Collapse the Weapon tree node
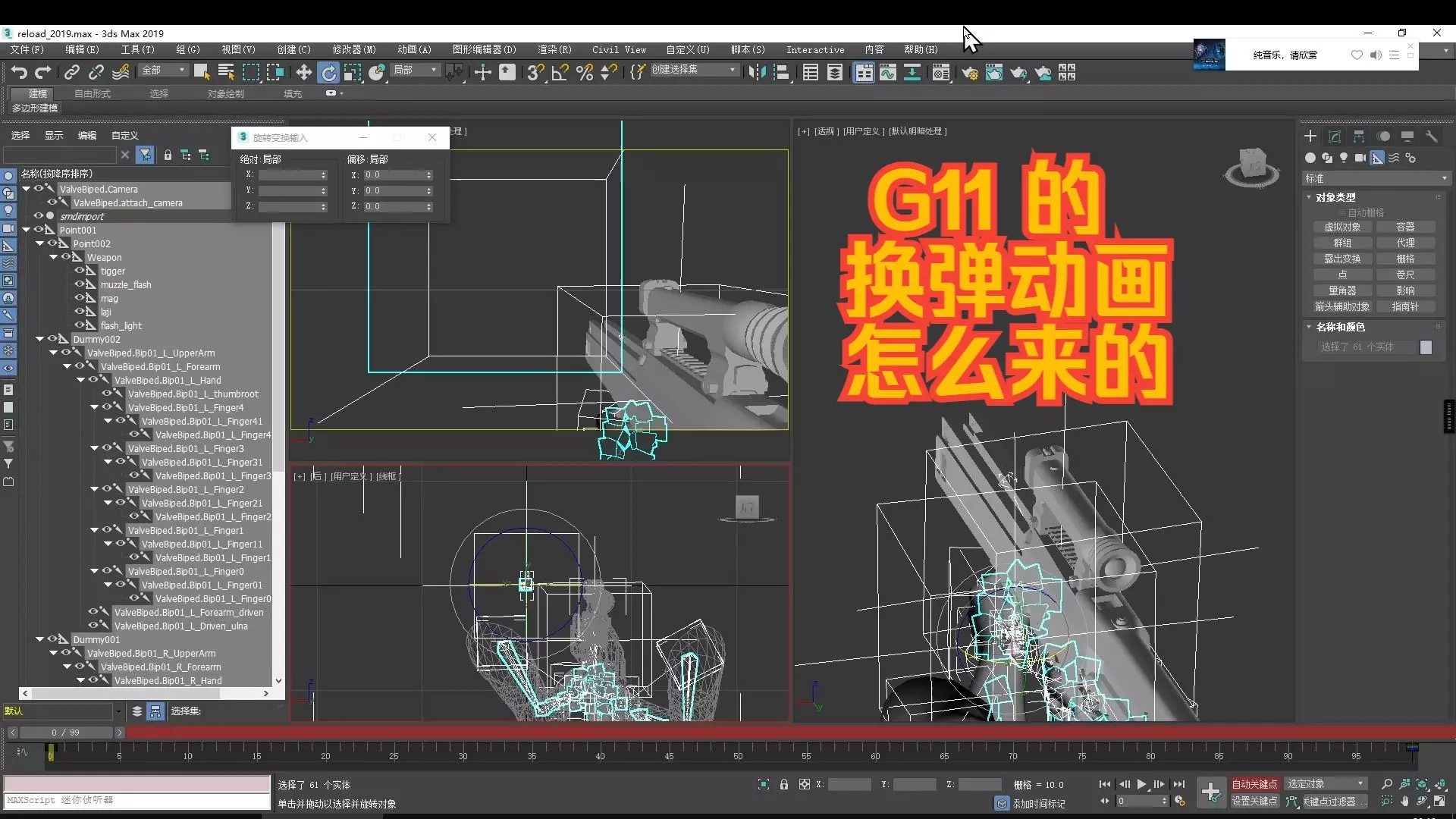Image resolution: width=1456 pixels, height=819 pixels. (x=54, y=257)
